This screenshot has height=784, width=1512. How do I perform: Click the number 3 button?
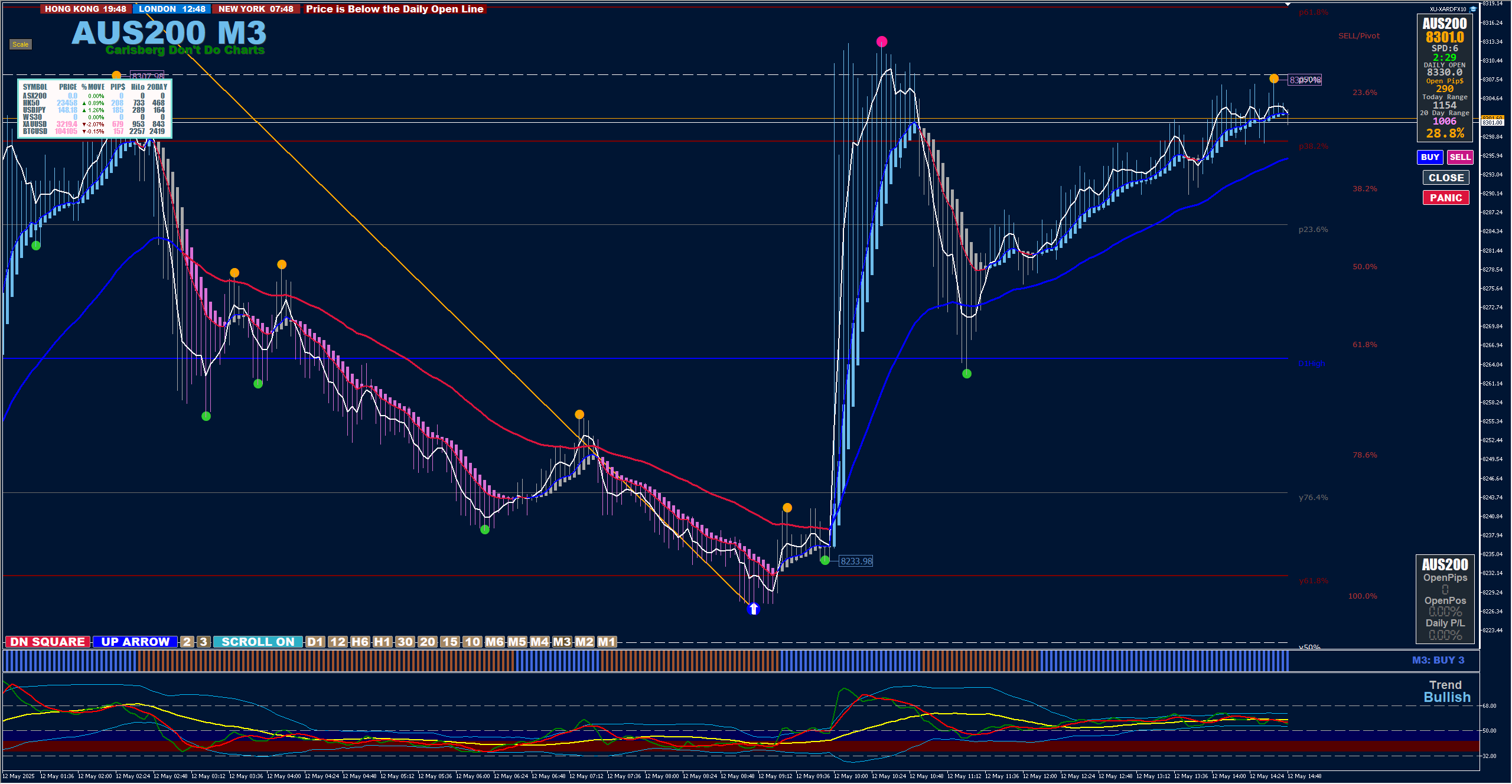pos(203,642)
